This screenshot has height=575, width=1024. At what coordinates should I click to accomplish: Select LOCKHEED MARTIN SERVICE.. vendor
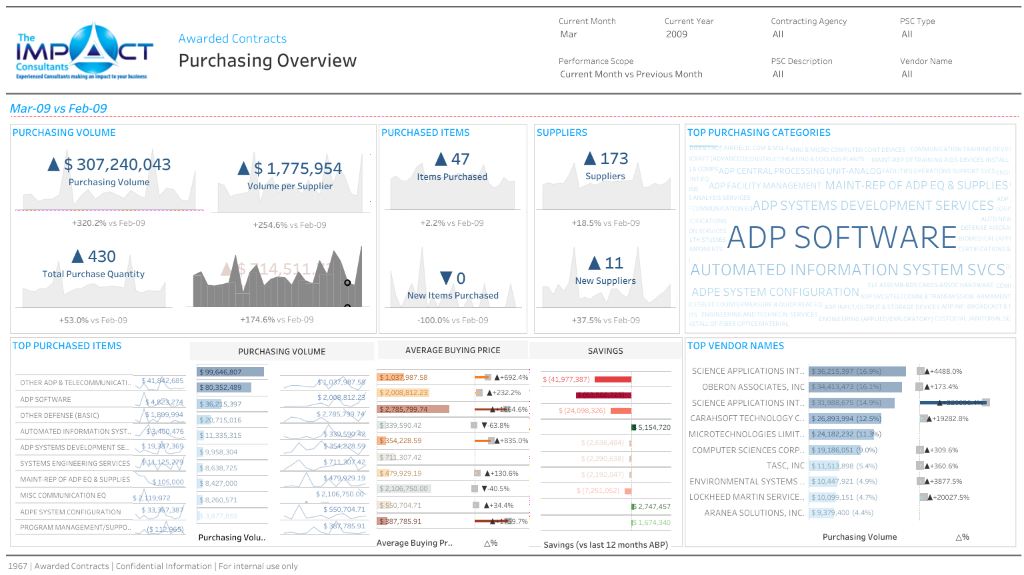pyautogui.click(x=746, y=497)
